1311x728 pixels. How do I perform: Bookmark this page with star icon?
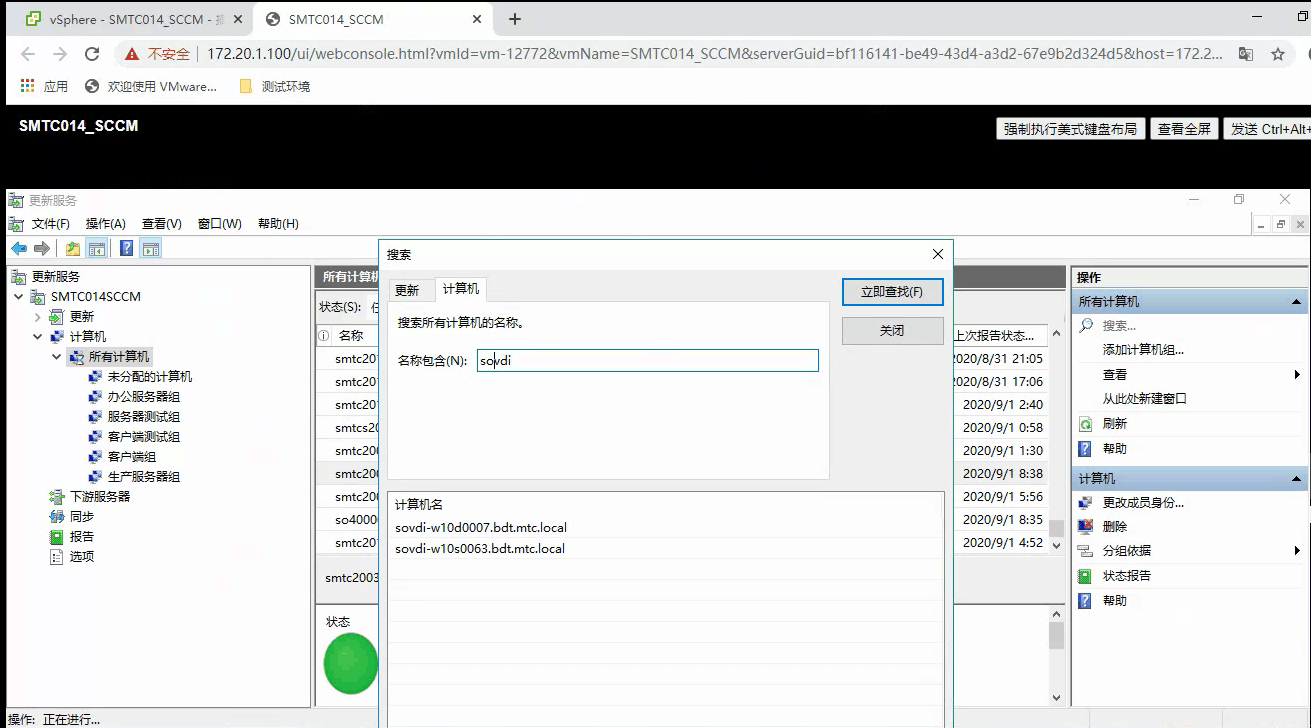[x=1278, y=54]
